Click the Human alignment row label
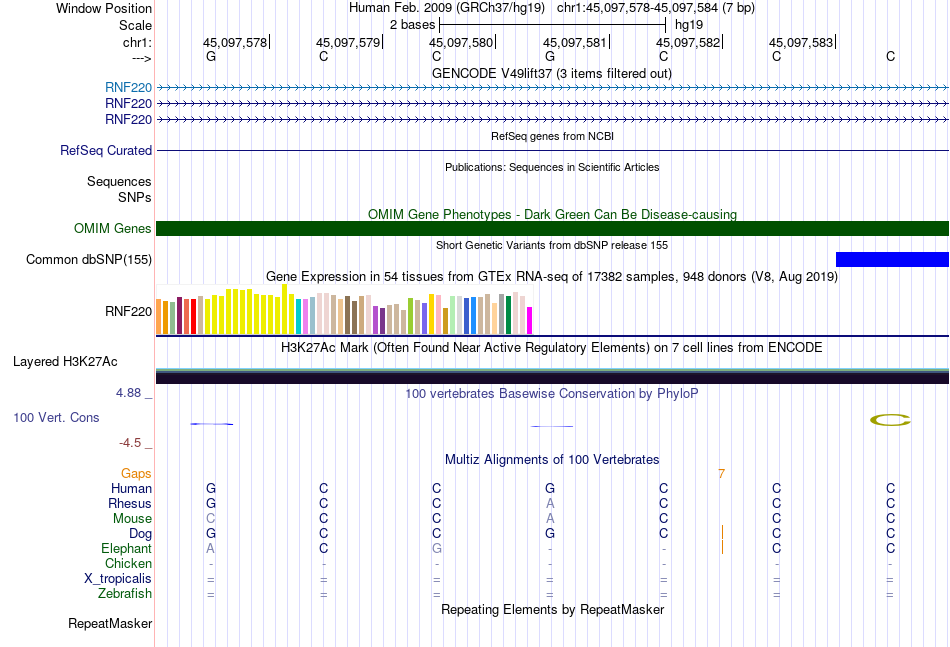 click(131, 488)
